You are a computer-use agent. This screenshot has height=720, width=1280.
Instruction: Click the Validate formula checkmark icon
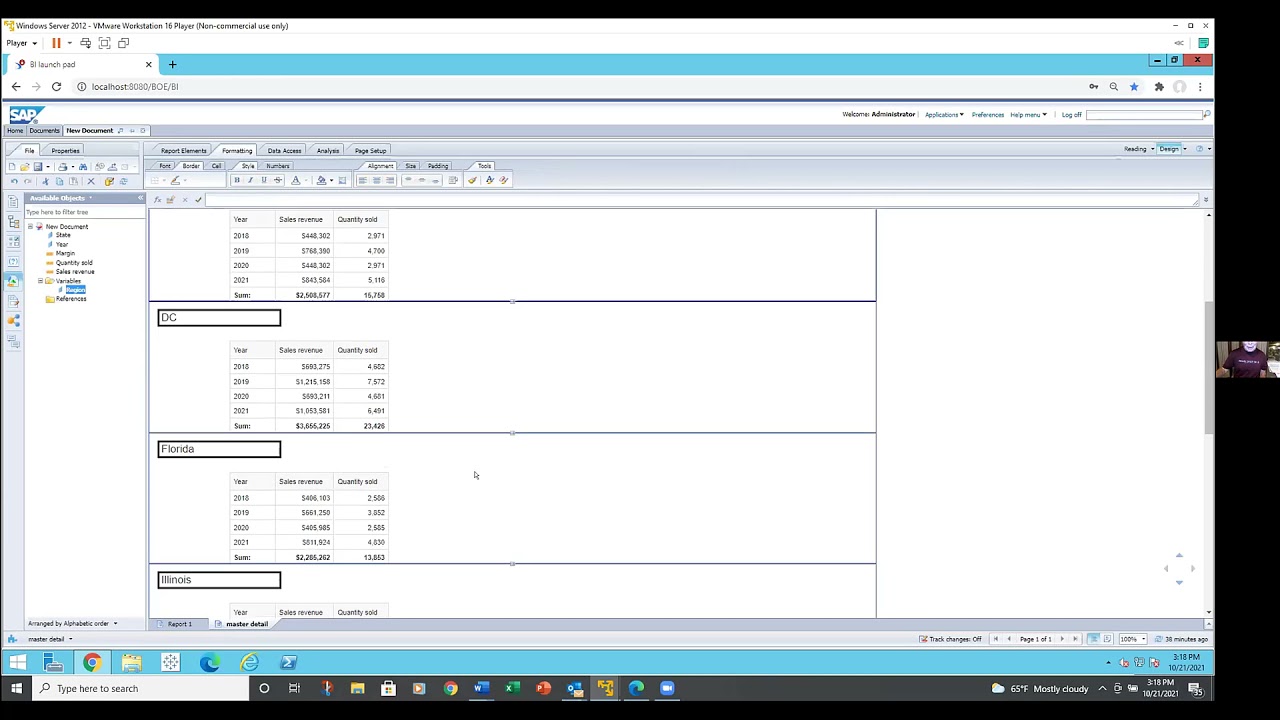[198, 199]
